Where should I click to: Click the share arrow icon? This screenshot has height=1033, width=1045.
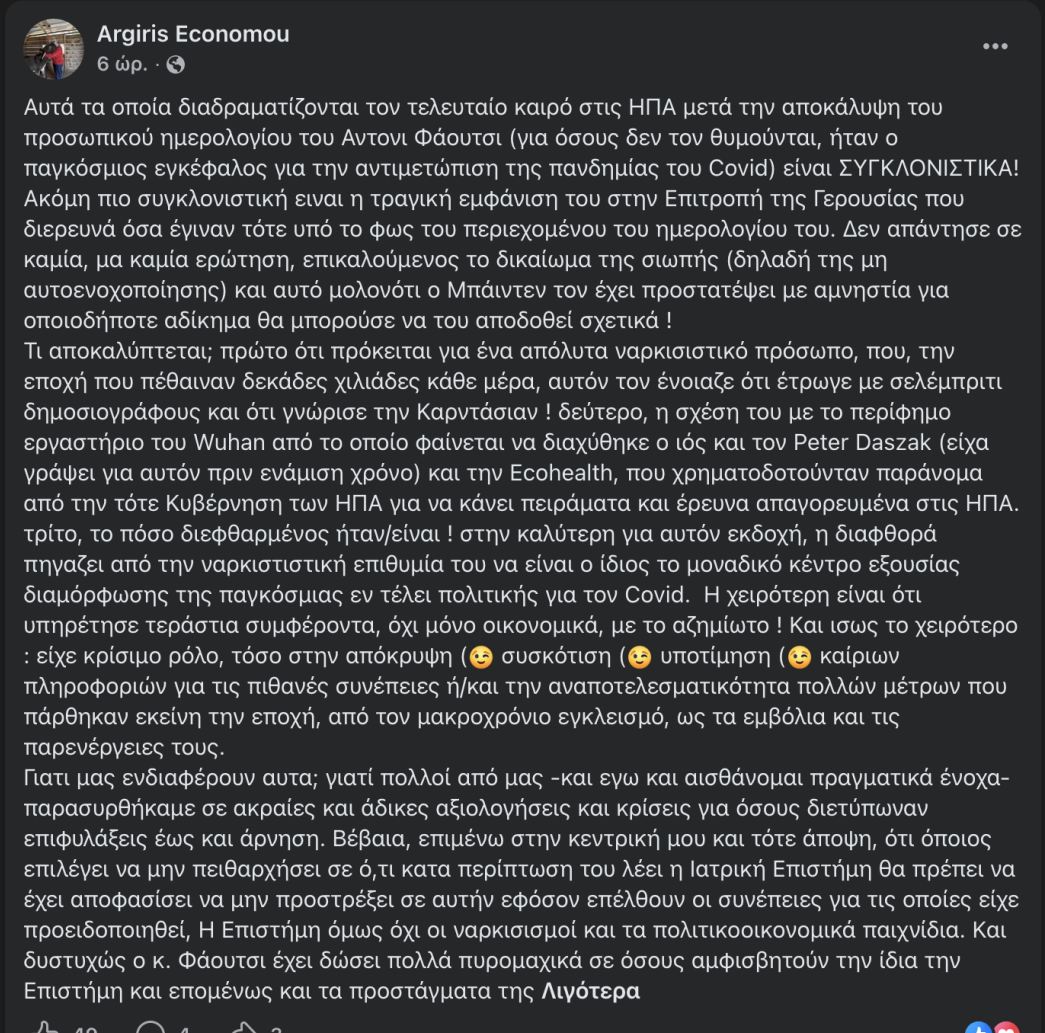244,1028
